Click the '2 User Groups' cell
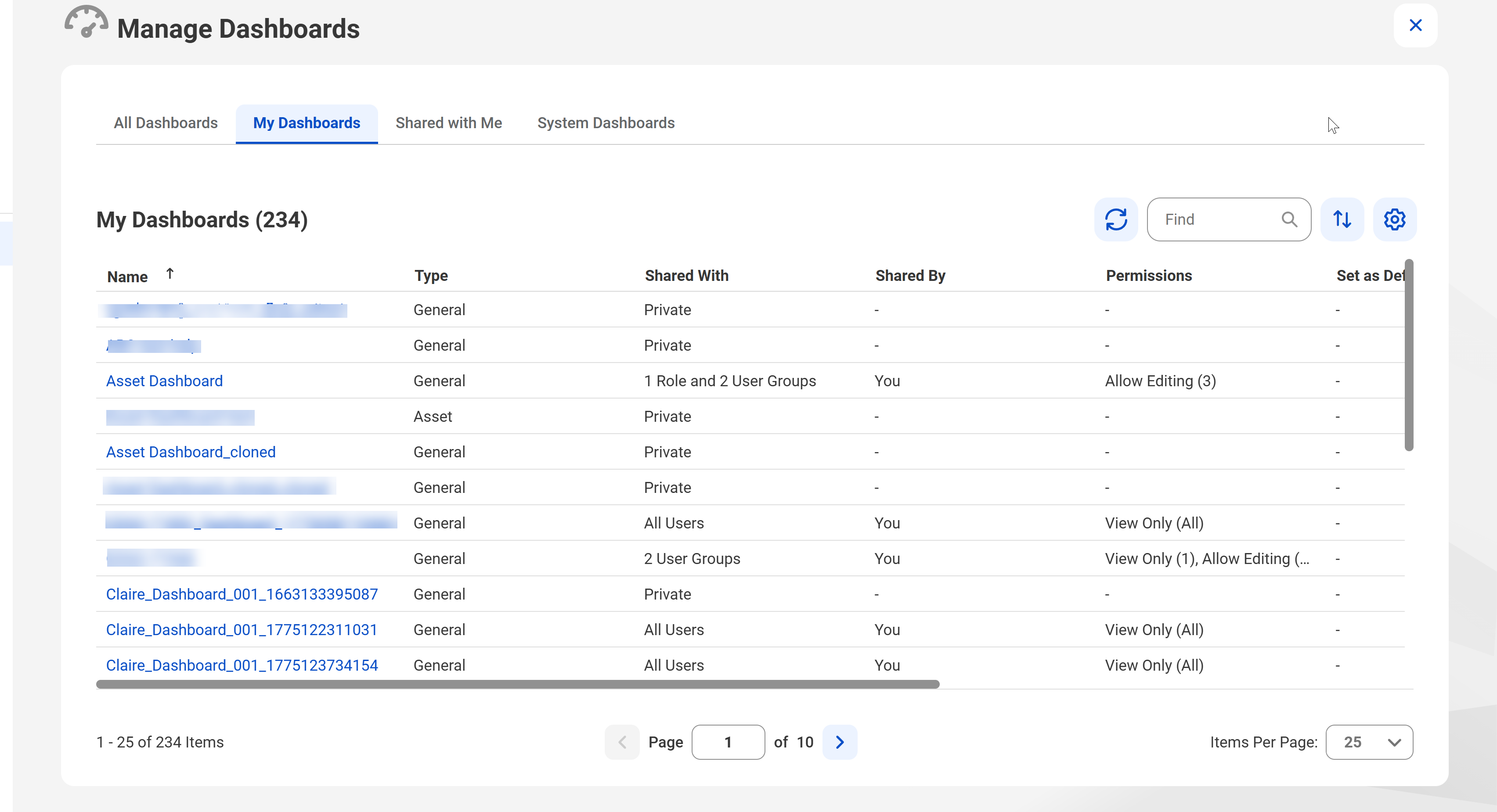This screenshot has height=812, width=1497. [x=692, y=559]
